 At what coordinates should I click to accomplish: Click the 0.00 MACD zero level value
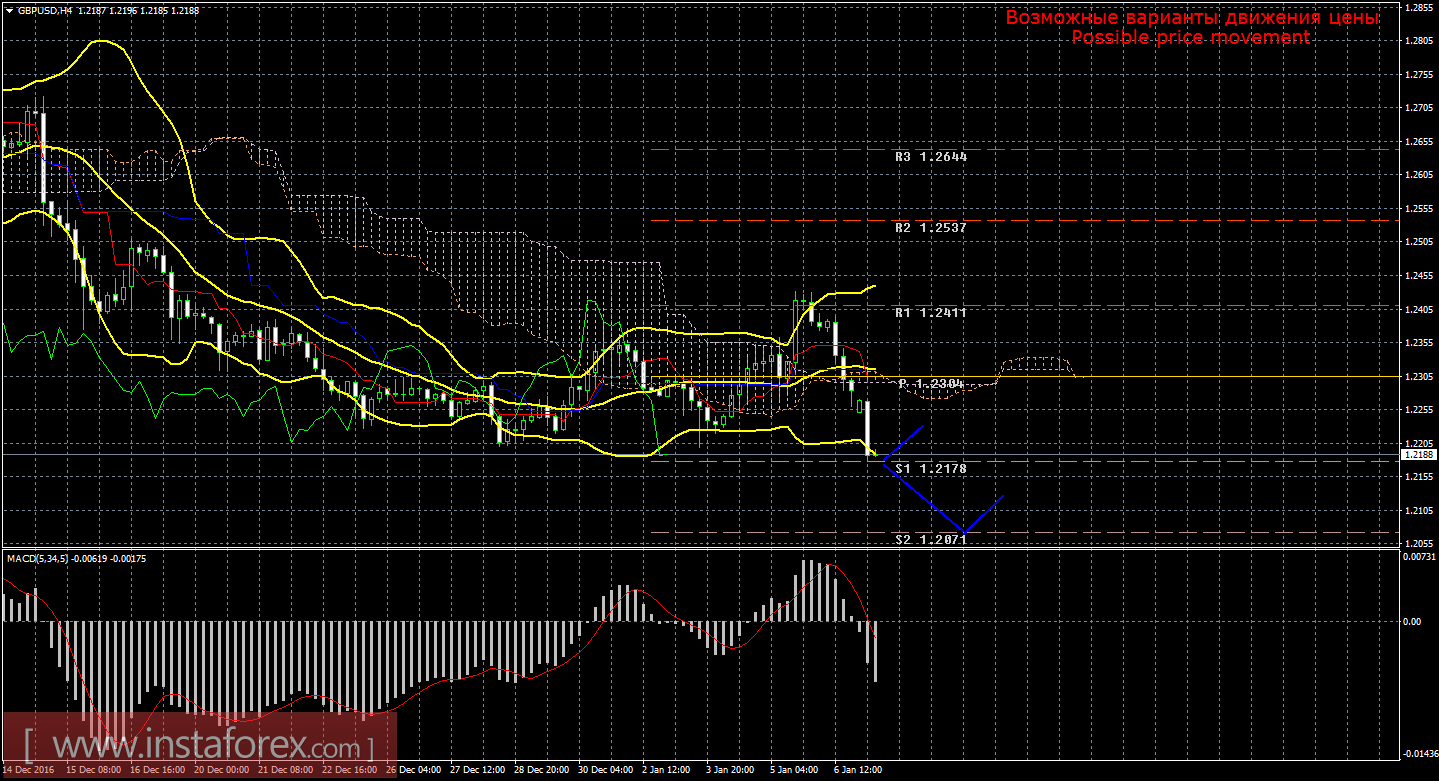(x=1414, y=622)
